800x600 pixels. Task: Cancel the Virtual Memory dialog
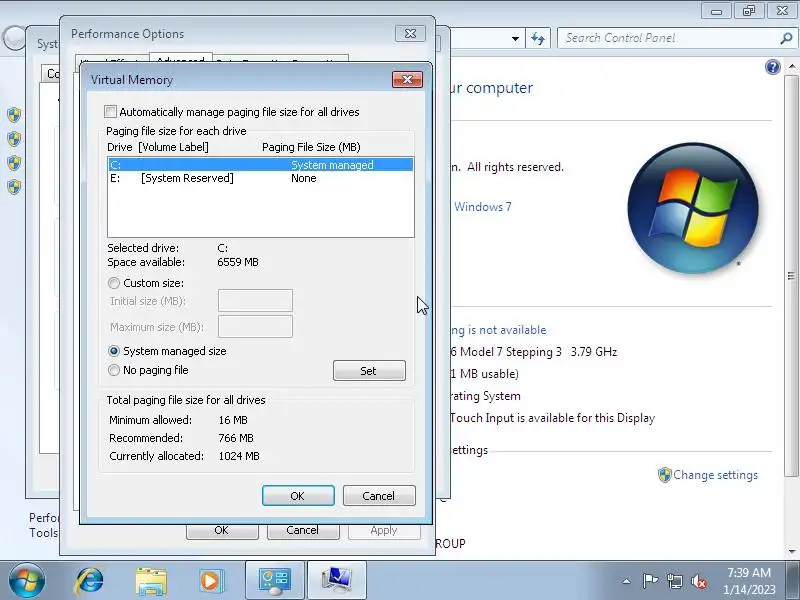point(379,496)
